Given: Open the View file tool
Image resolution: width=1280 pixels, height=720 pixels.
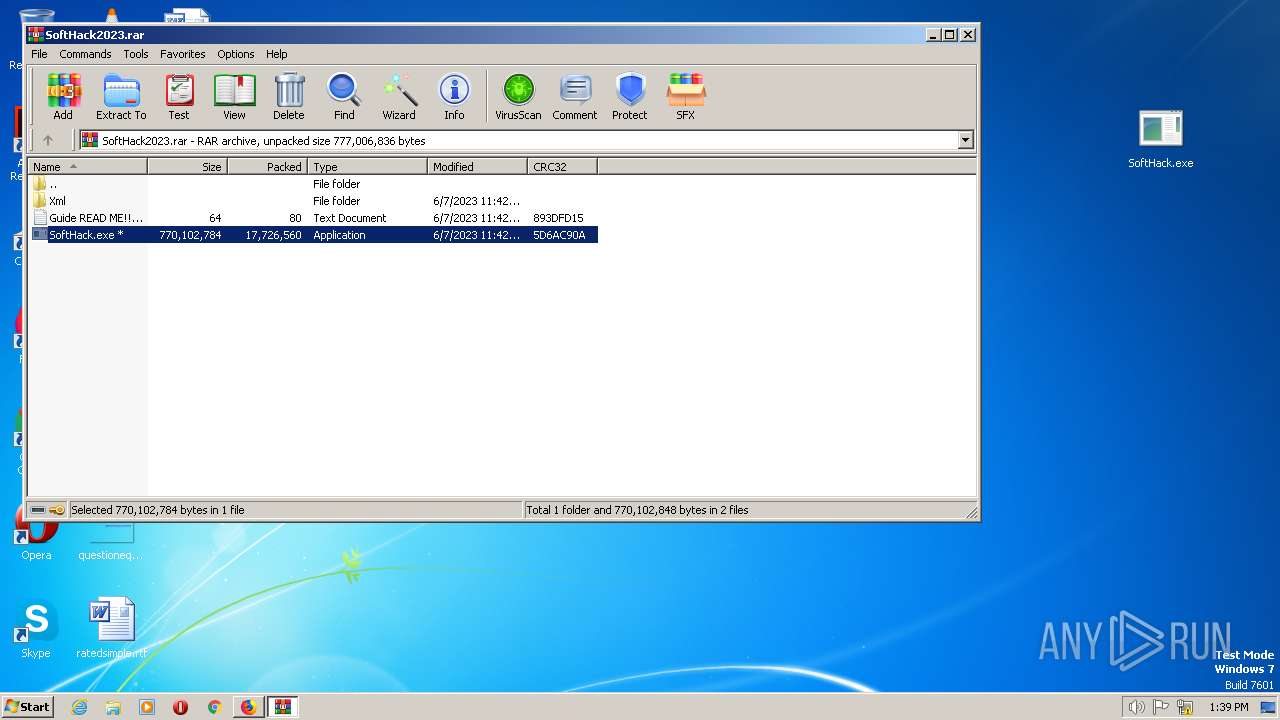Looking at the screenshot, I should 234,96.
